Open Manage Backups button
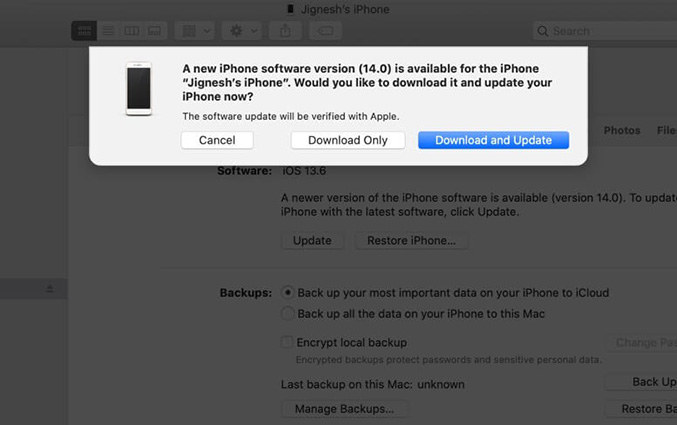 pyautogui.click(x=344, y=409)
